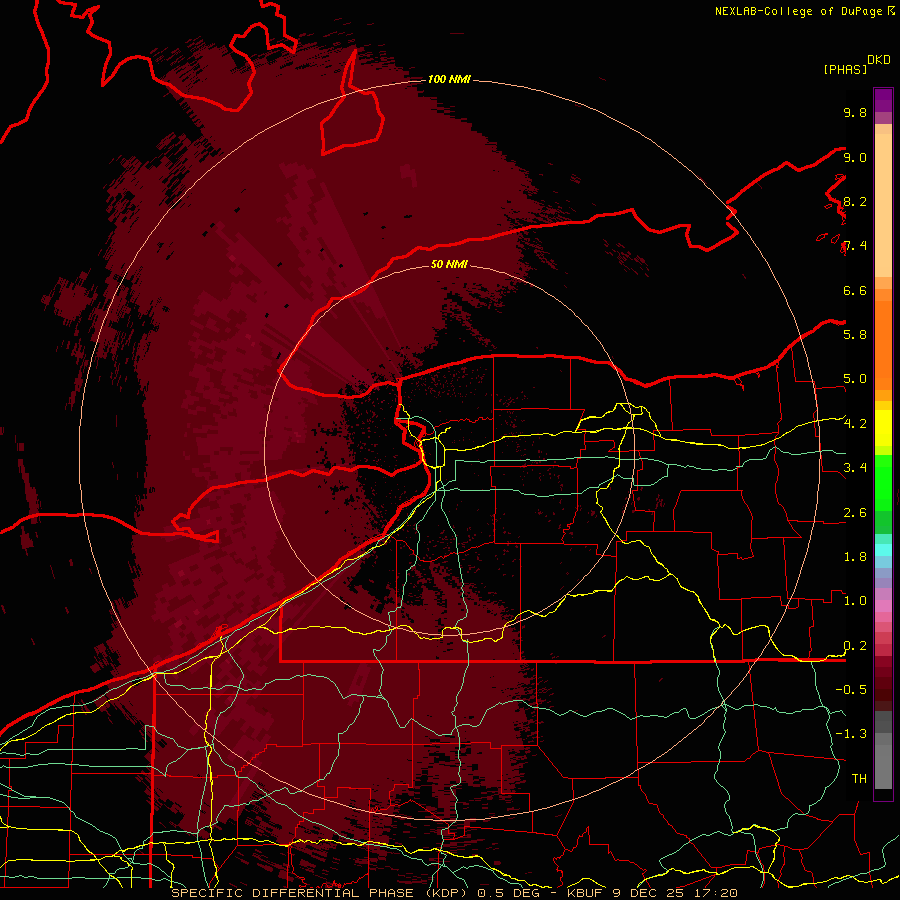This screenshot has width=900, height=900.
Task: Click the pink segment of the color bar
Action: pos(883,606)
